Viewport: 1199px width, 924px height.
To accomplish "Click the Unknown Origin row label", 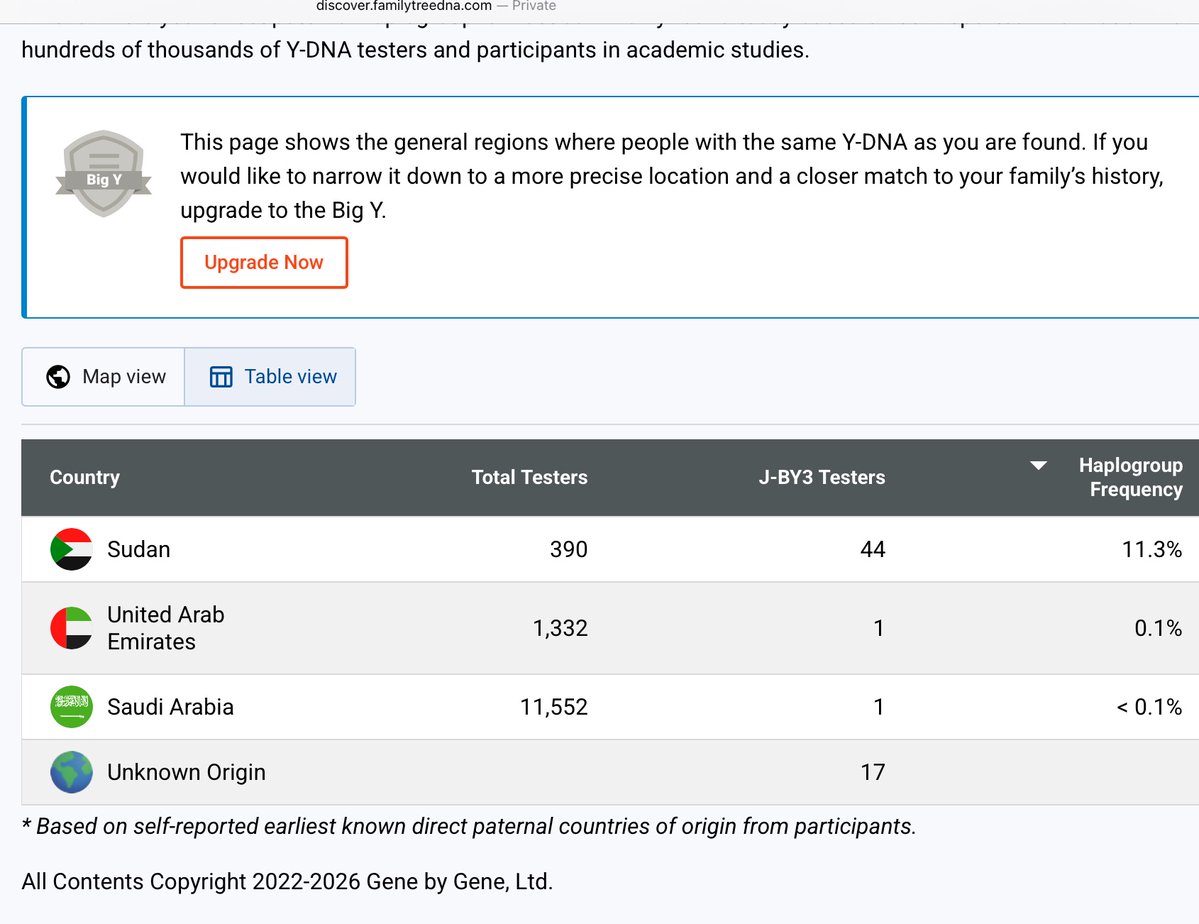I will pyautogui.click(x=187, y=773).
